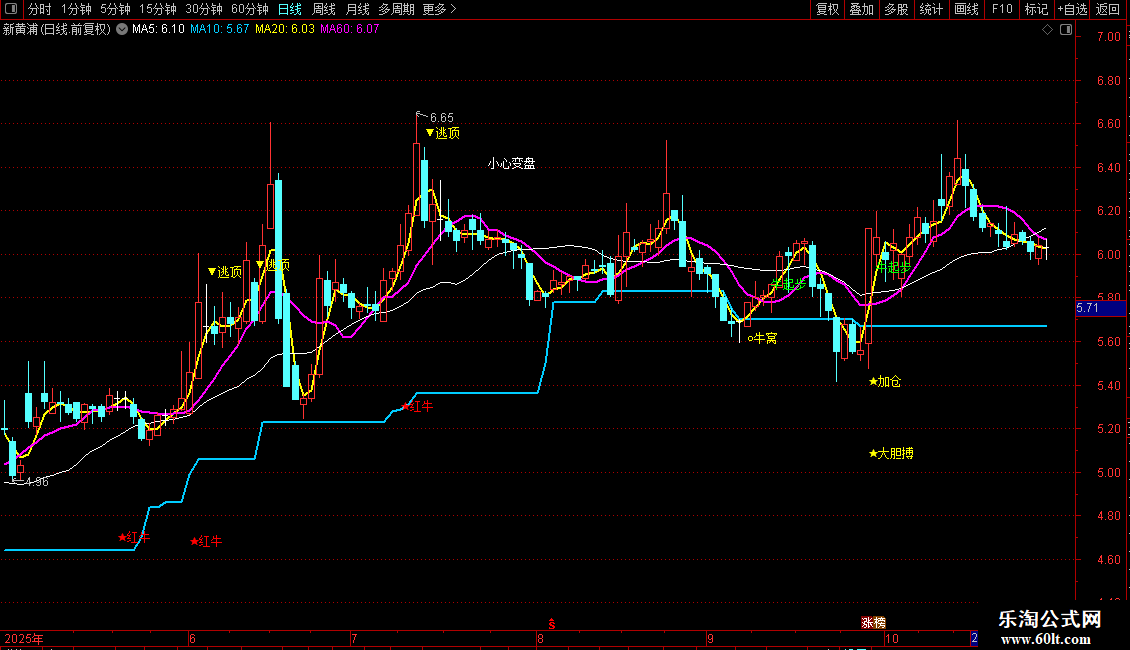Image resolution: width=1130 pixels, height=650 pixels.
Task: Select the 1分钟 period tab
Action: click(76, 9)
